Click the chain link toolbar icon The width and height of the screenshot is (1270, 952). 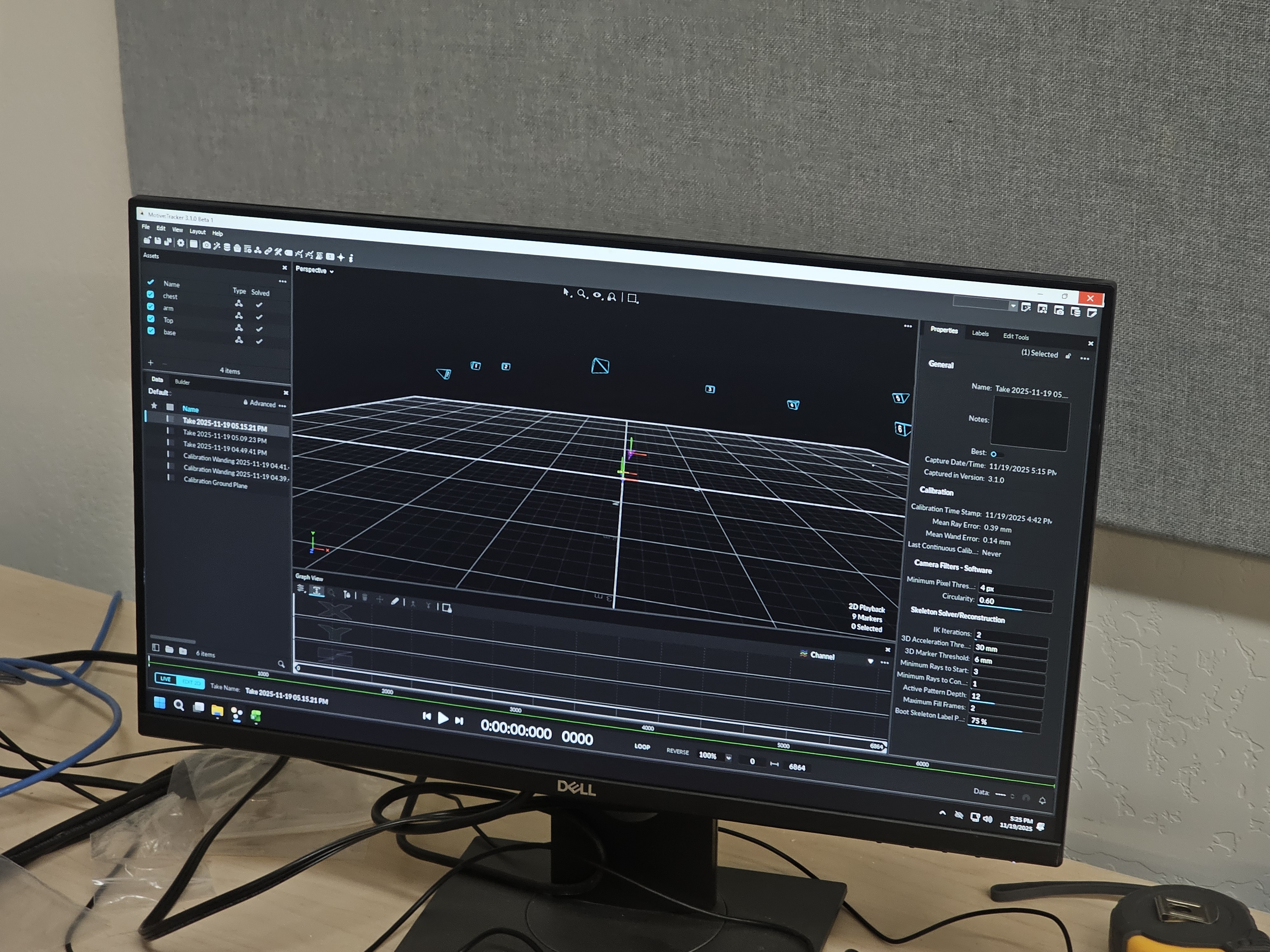268,251
